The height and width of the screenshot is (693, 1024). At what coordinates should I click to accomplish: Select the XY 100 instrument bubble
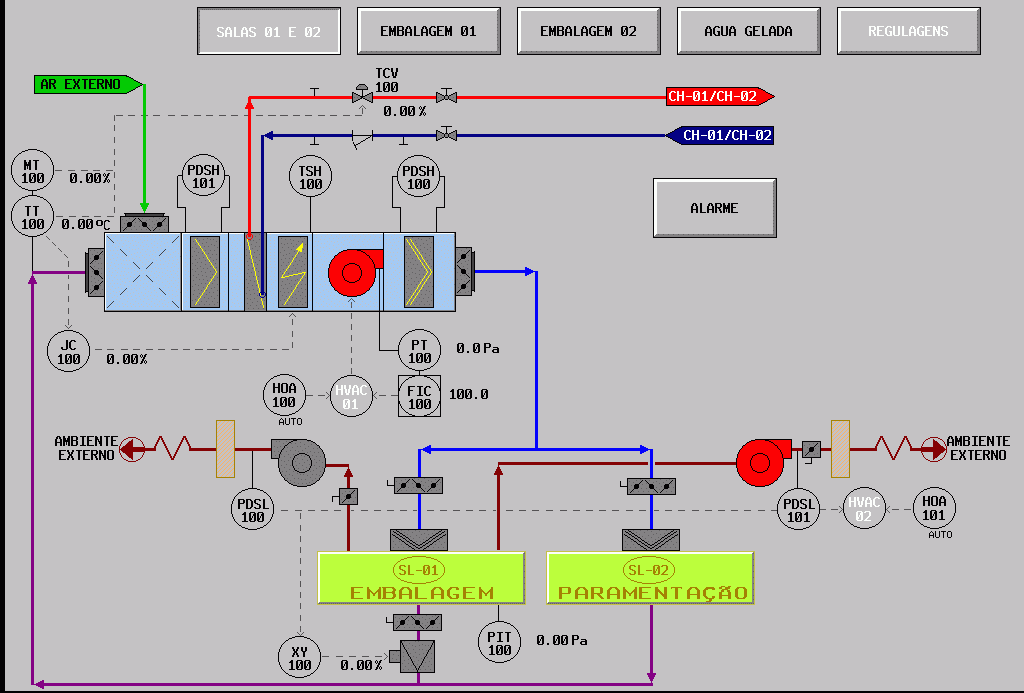pos(299,657)
